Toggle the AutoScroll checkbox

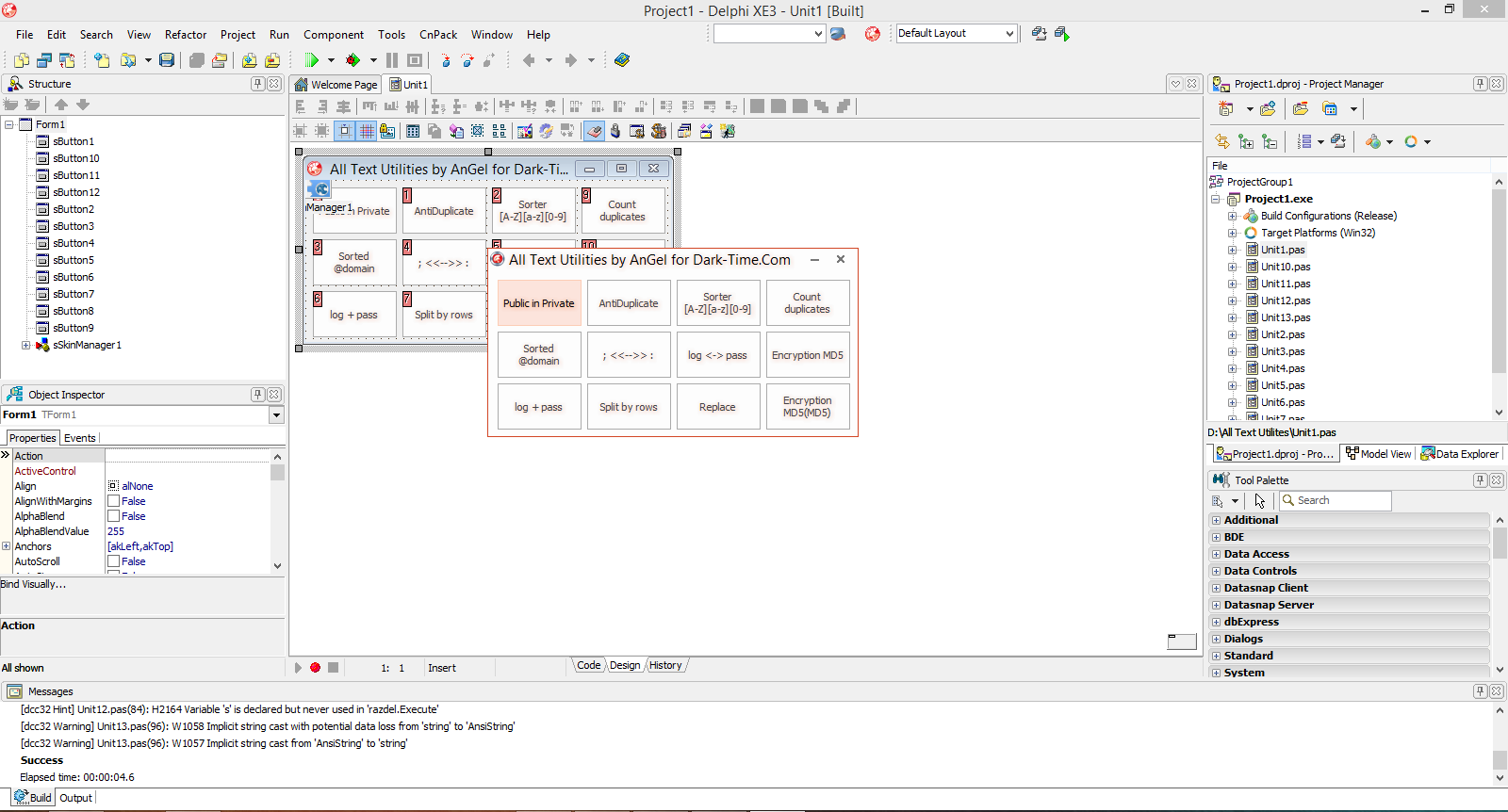coord(113,561)
